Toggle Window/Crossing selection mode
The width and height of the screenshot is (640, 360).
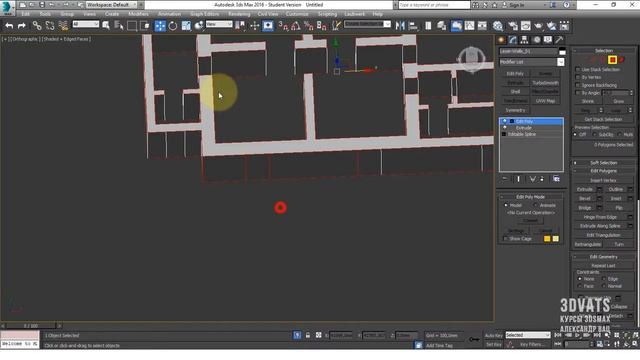(145, 26)
